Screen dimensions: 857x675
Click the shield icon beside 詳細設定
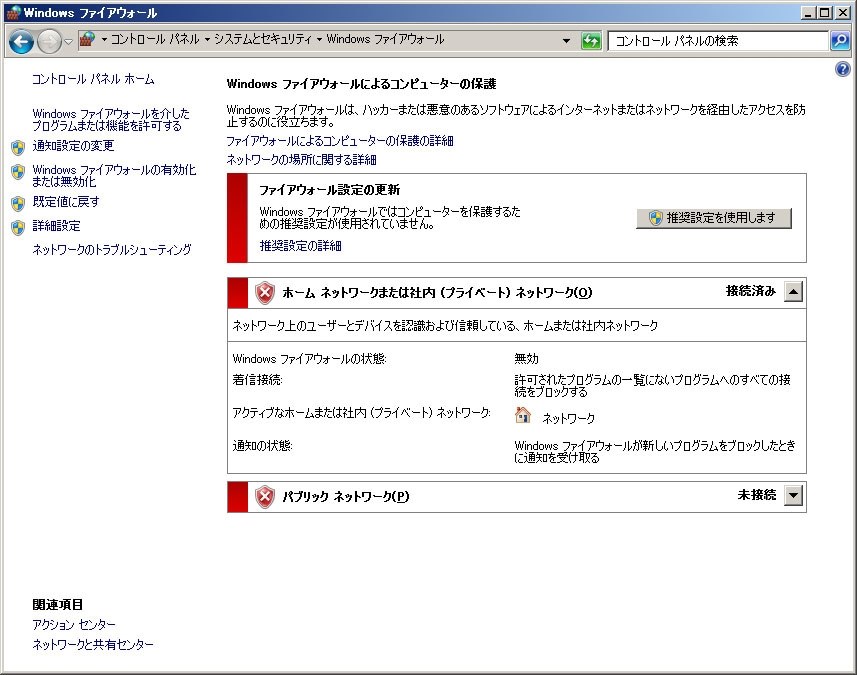pyautogui.click(x=18, y=228)
